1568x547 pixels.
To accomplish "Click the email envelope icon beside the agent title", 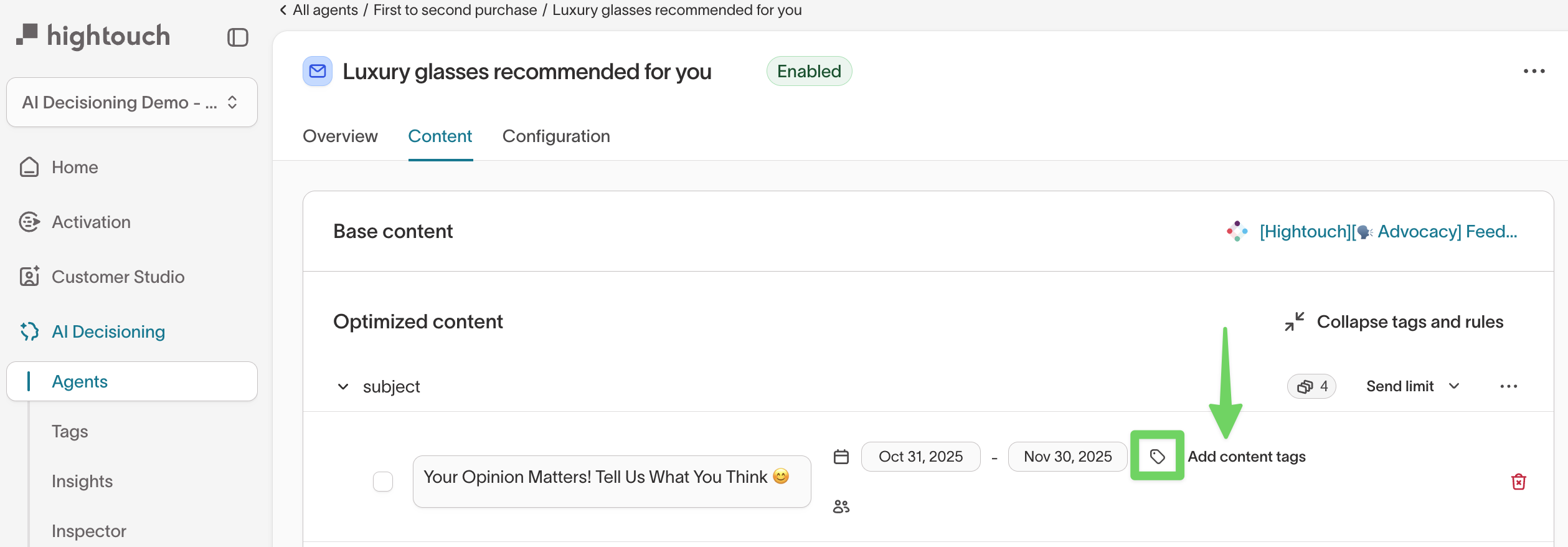I will 318,71.
